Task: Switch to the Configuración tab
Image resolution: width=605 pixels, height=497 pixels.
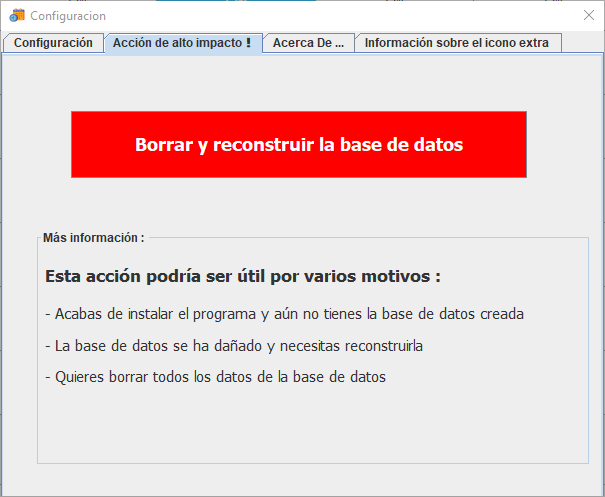Action: click(x=53, y=43)
